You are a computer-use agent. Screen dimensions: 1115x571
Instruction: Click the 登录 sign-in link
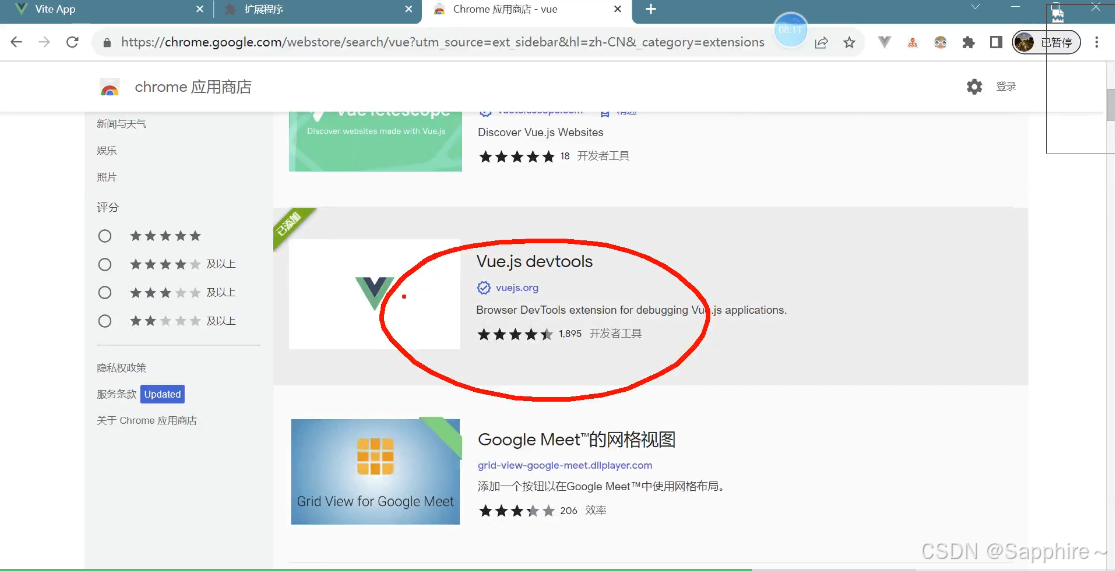(1006, 87)
